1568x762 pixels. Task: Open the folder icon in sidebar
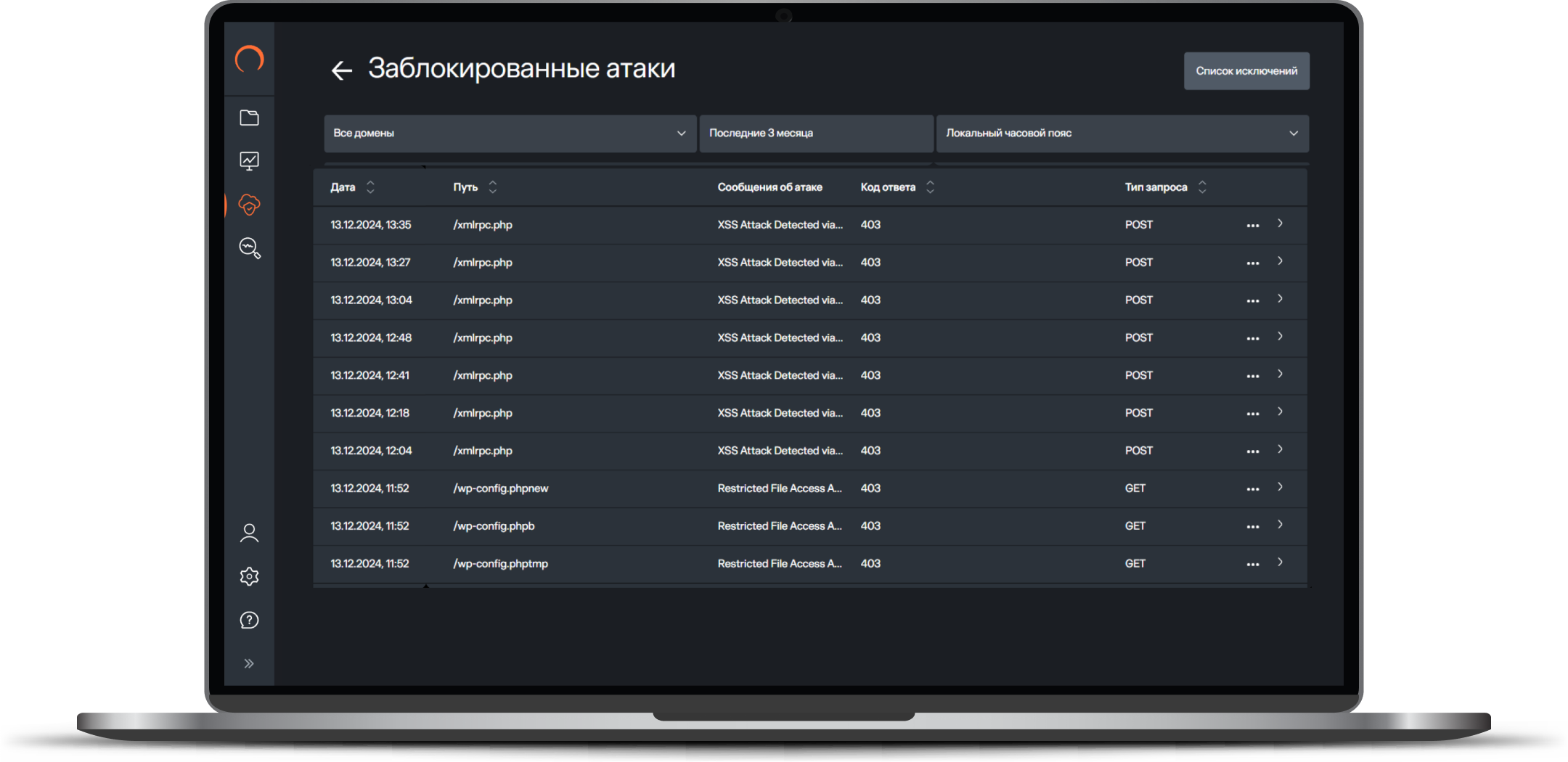[x=249, y=118]
